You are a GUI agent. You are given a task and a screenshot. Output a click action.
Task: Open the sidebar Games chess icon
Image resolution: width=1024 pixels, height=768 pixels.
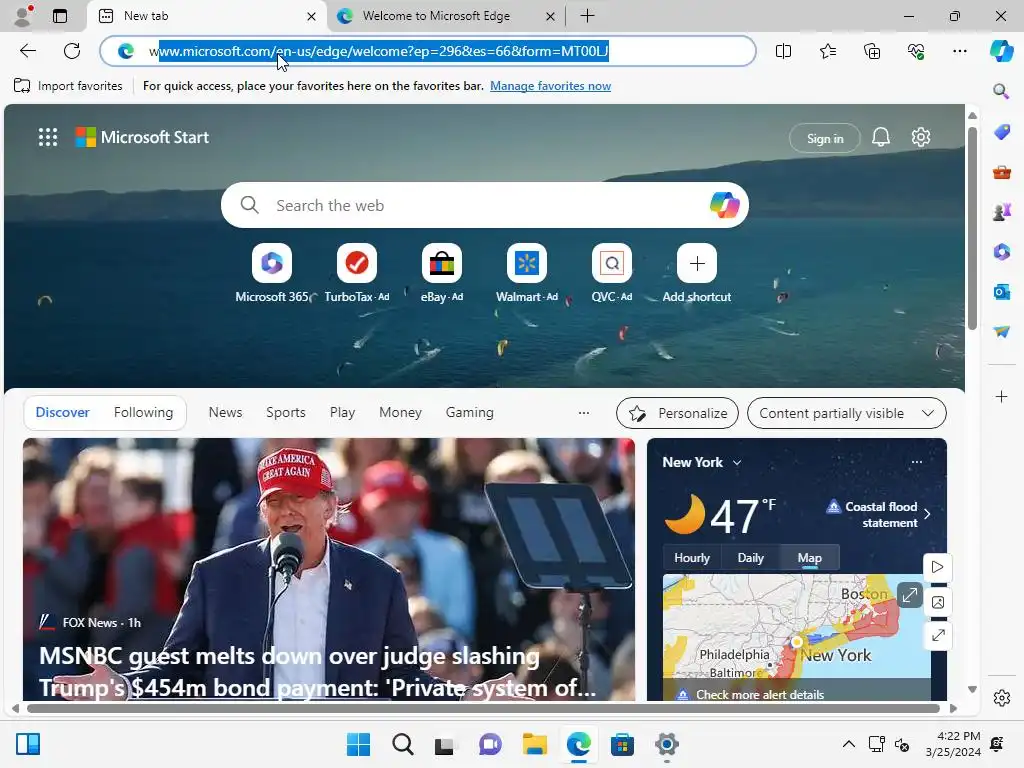click(x=1002, y=212)
